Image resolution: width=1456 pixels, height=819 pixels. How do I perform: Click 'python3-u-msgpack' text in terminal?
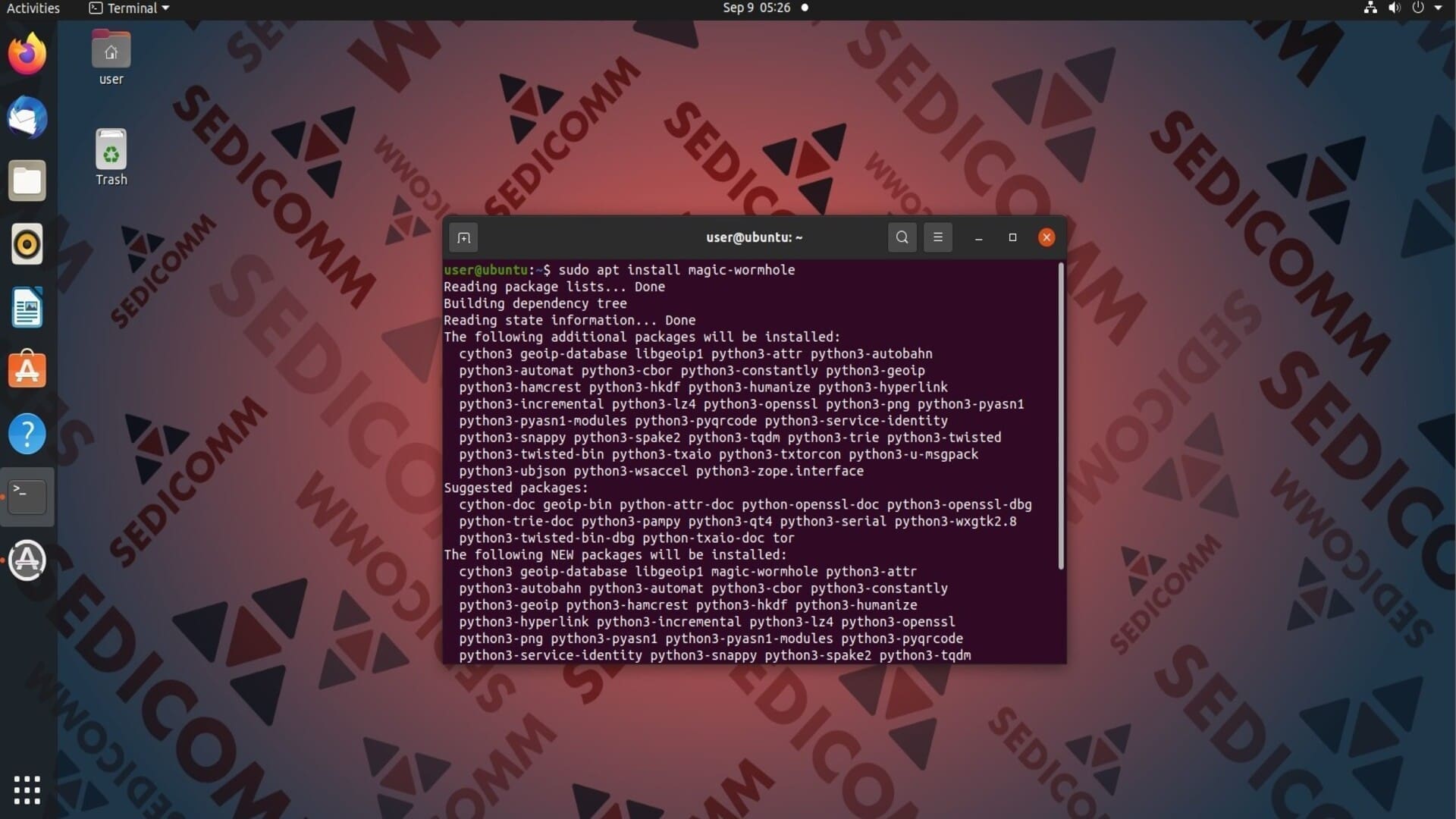(x=913, y=454)
